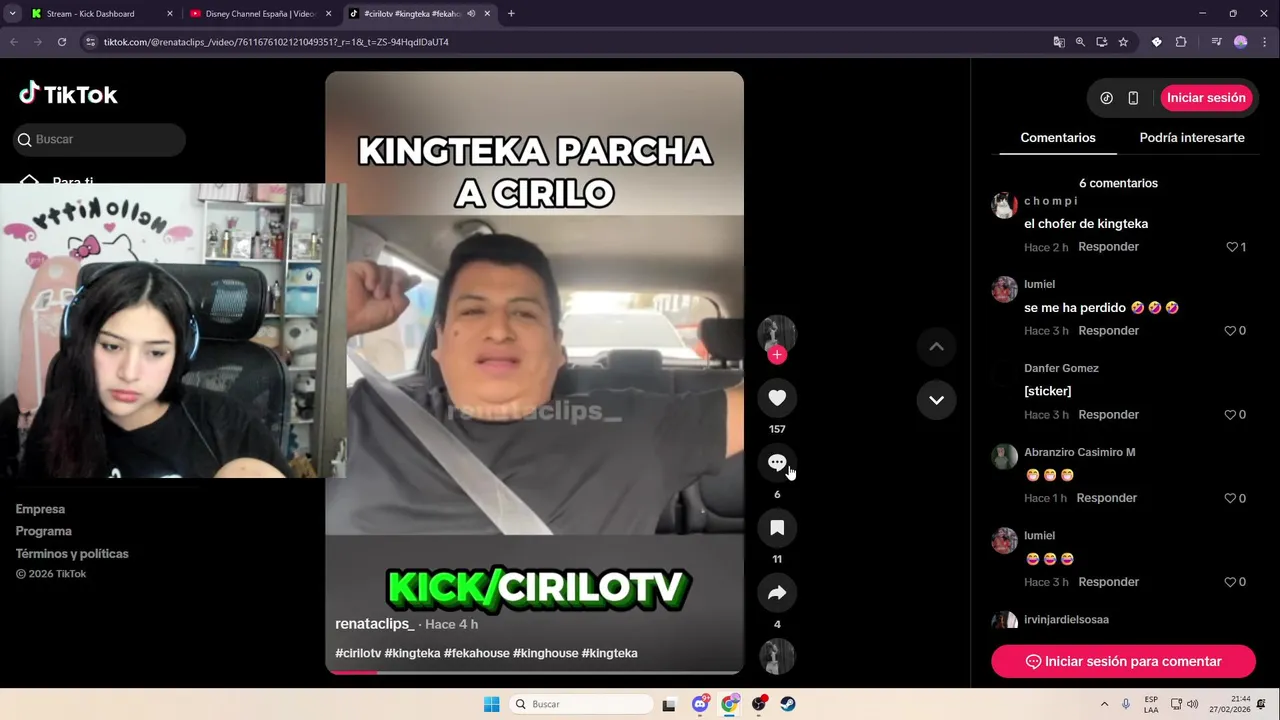This screenshot has height=720, width=1280.
Task: Follow creator with the red plus badge
Action: 777,355
